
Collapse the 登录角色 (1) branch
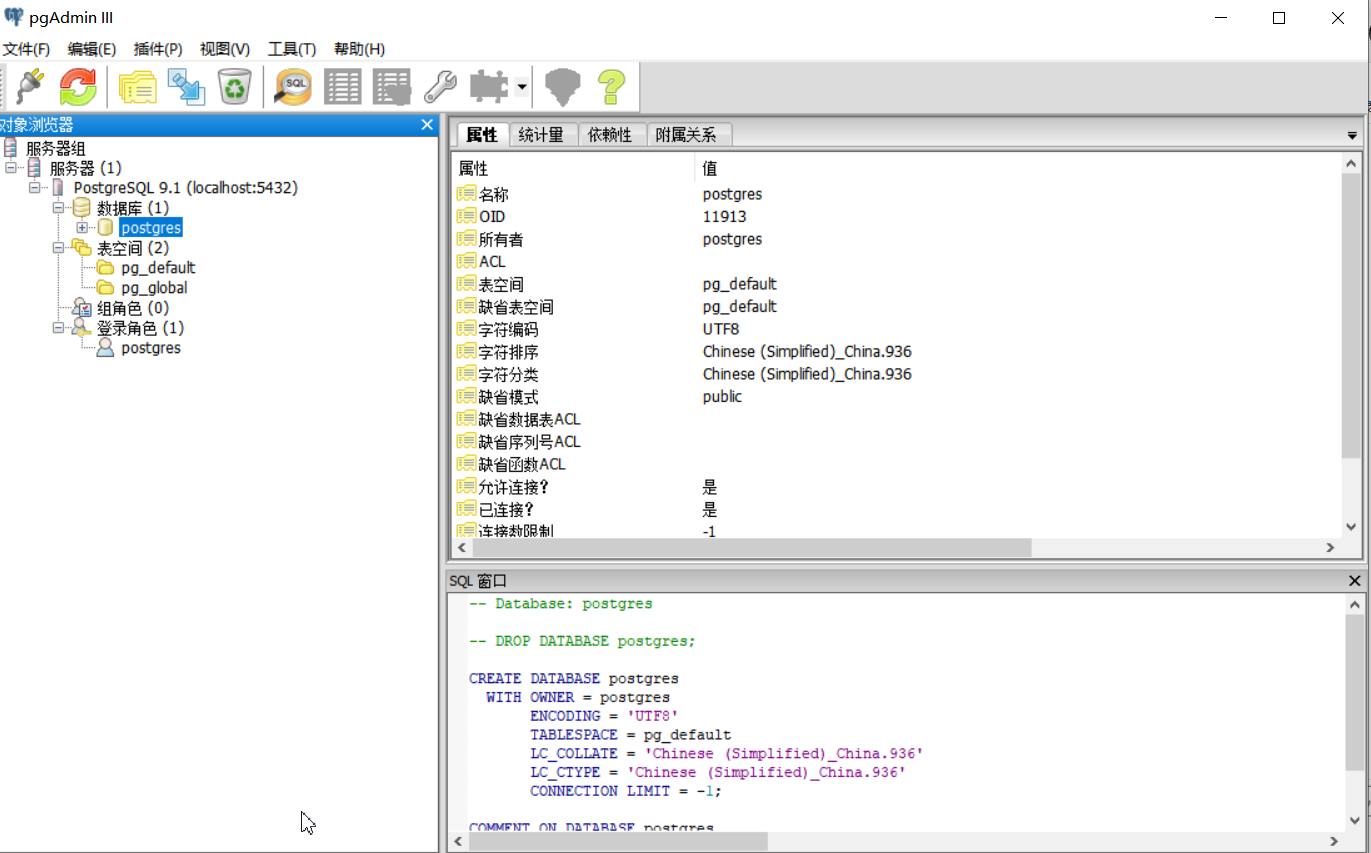(58, 328)
